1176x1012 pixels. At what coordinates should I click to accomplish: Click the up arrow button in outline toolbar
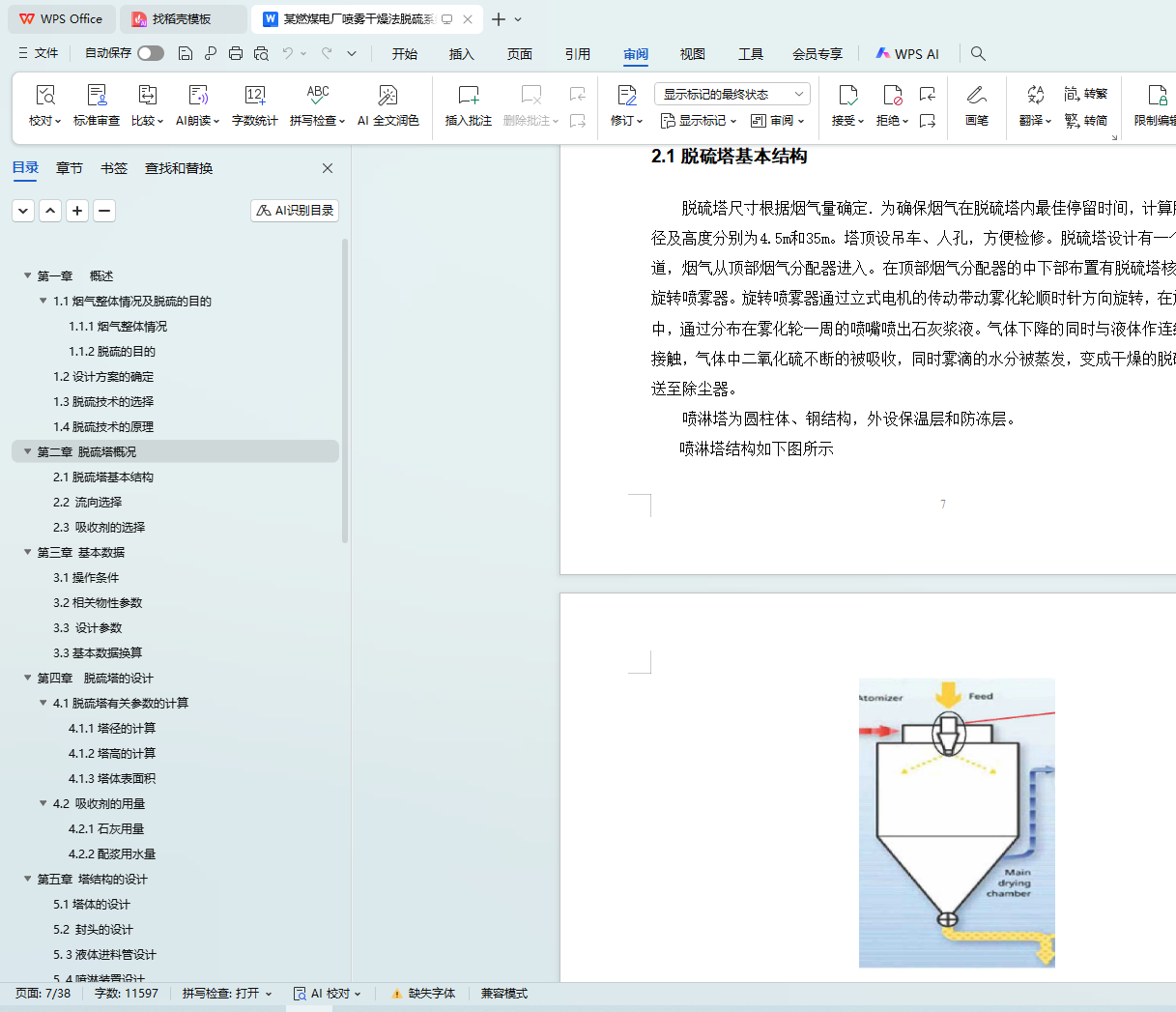click(x=50, y=210)
